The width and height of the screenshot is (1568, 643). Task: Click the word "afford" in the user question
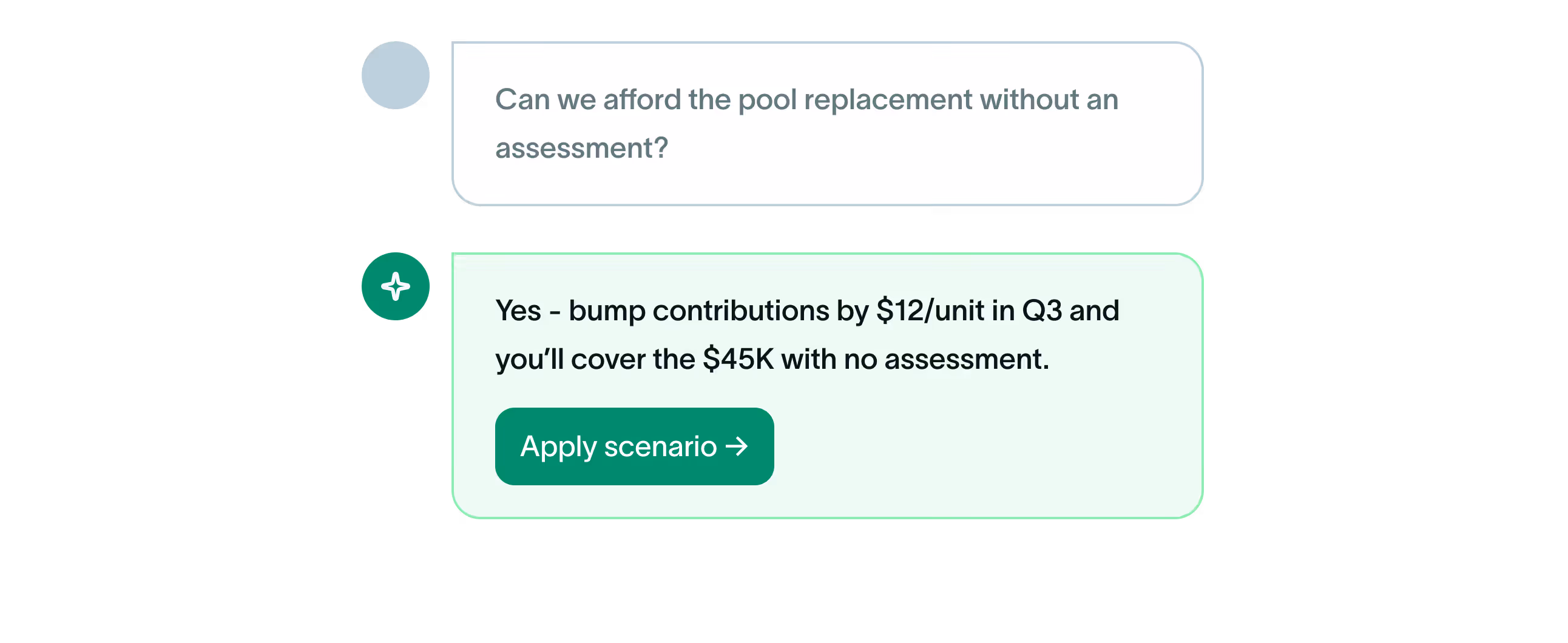[x=641, y=99]
